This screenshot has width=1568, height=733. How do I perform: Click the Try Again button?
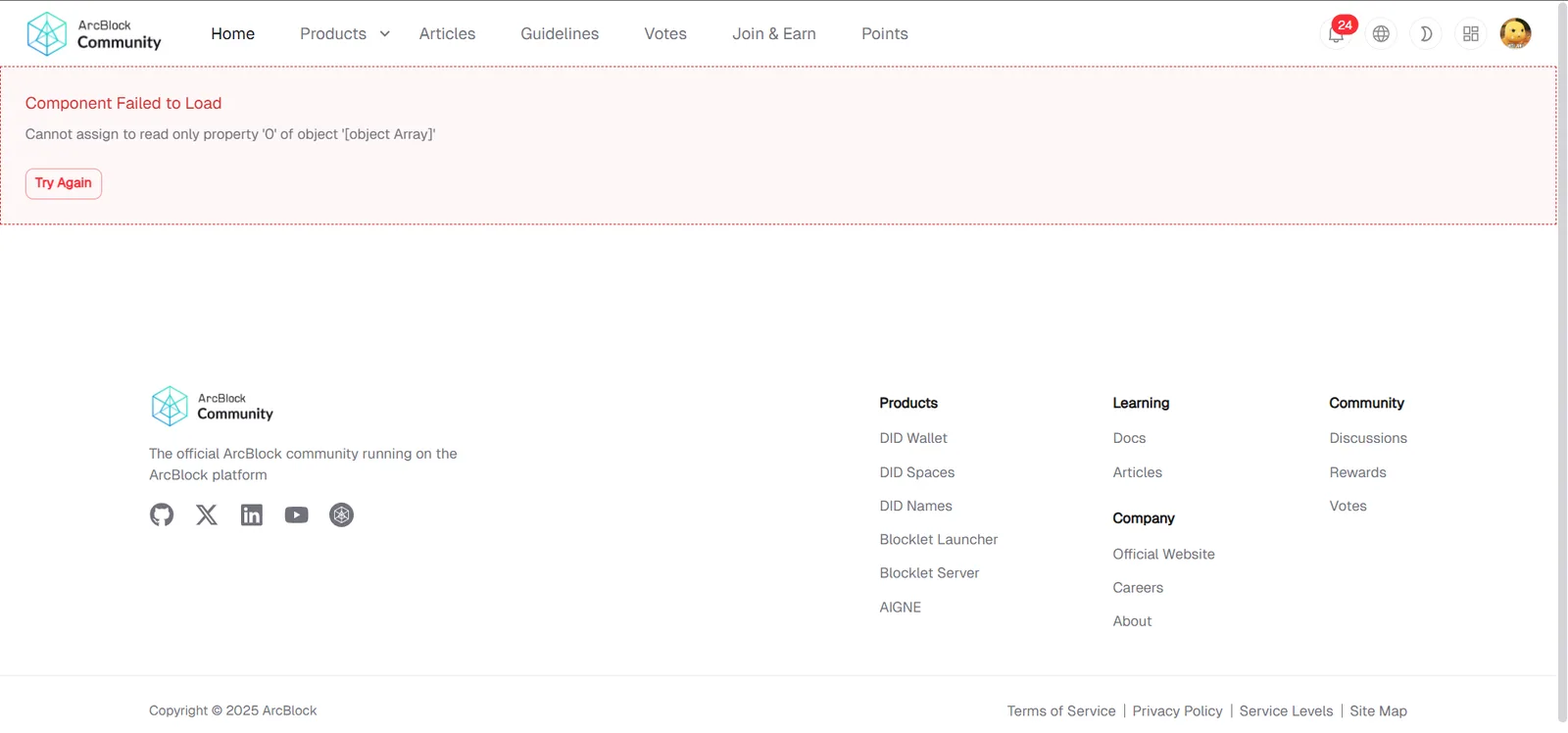pyautogui.click(x=64, y=183)
